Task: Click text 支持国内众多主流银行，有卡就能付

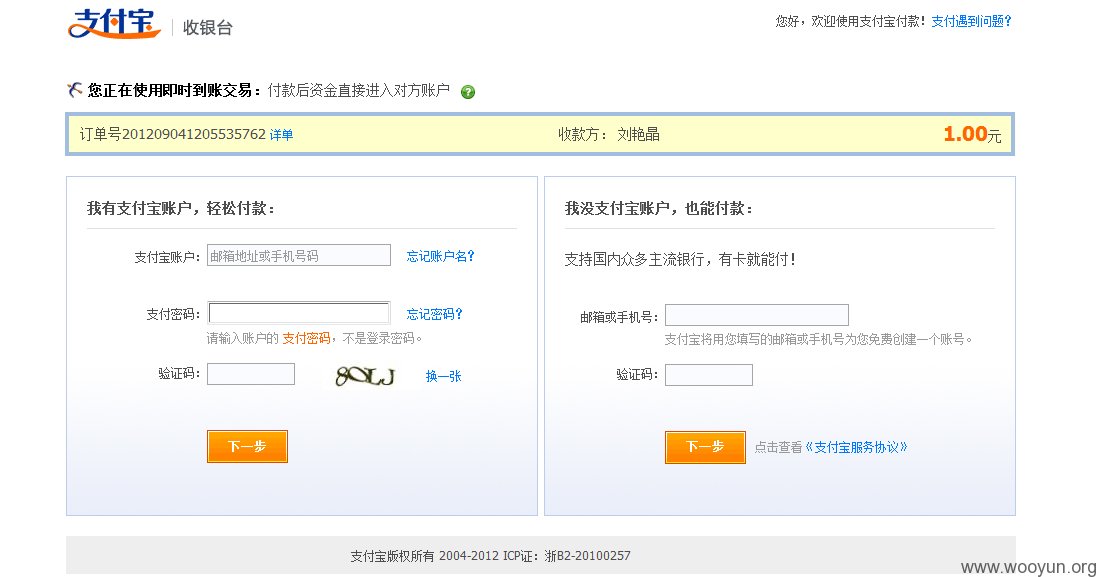Action: click(679, 259)
